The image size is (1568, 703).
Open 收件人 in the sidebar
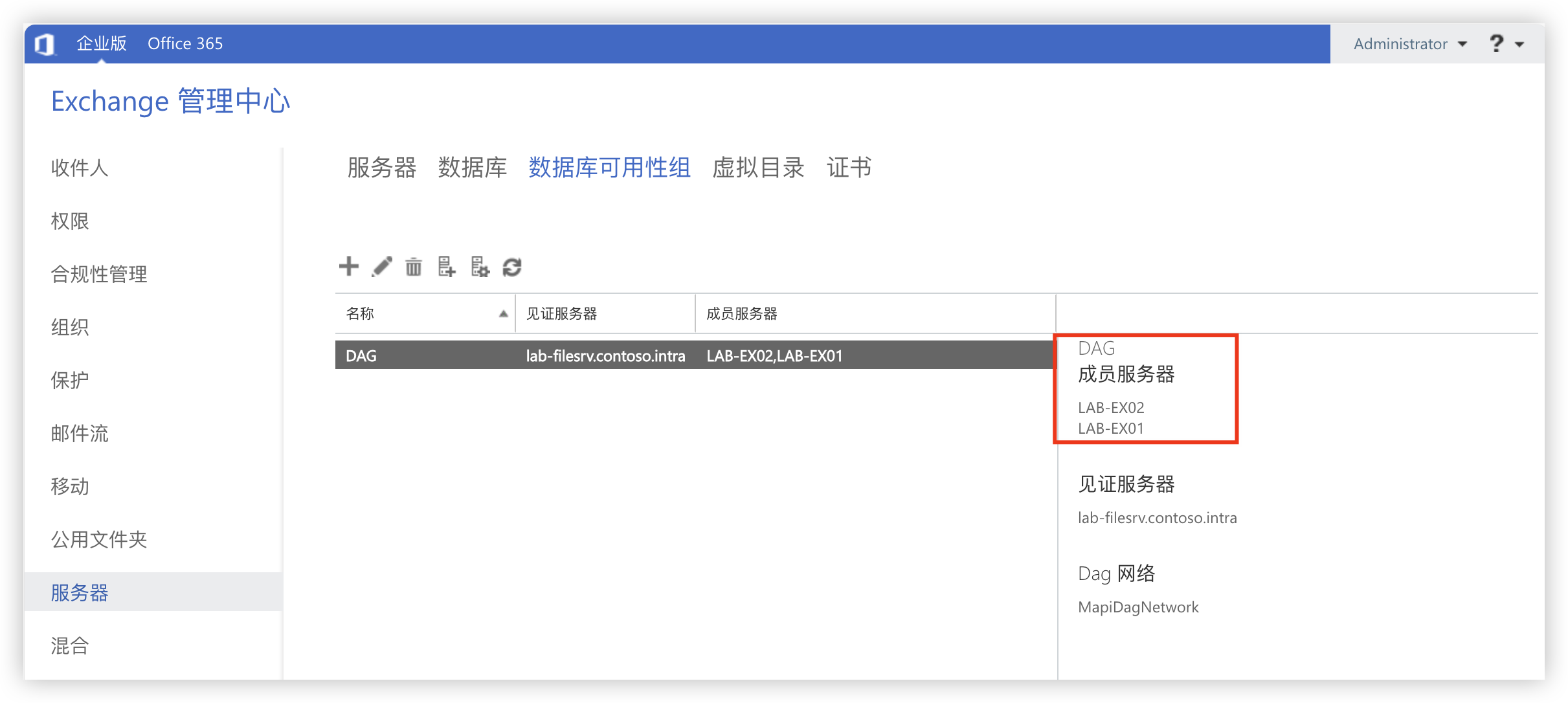pos(80,168)
